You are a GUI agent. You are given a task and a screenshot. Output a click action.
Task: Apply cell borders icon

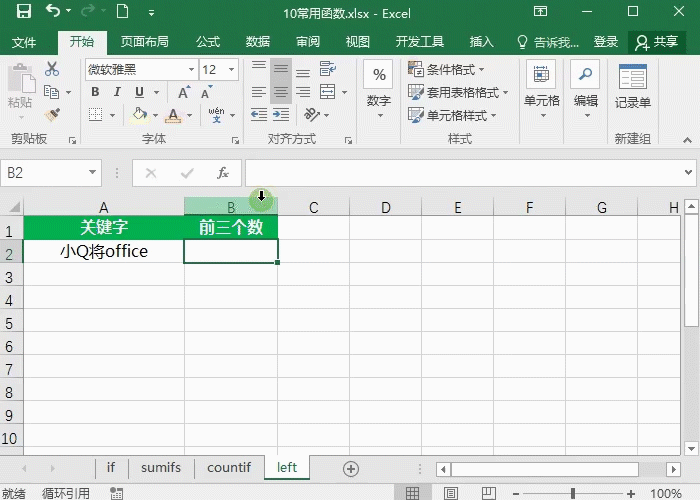click(x=95, y=115)
